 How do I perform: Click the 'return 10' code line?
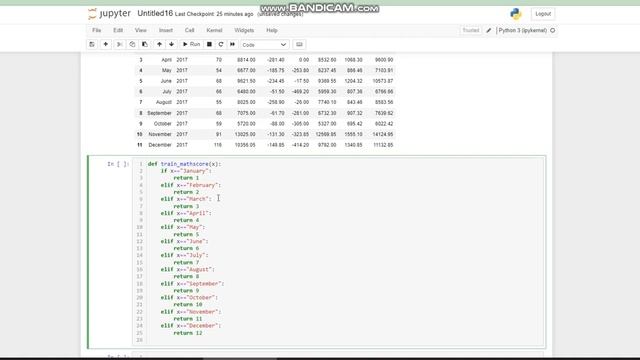(x=188, y=304)
